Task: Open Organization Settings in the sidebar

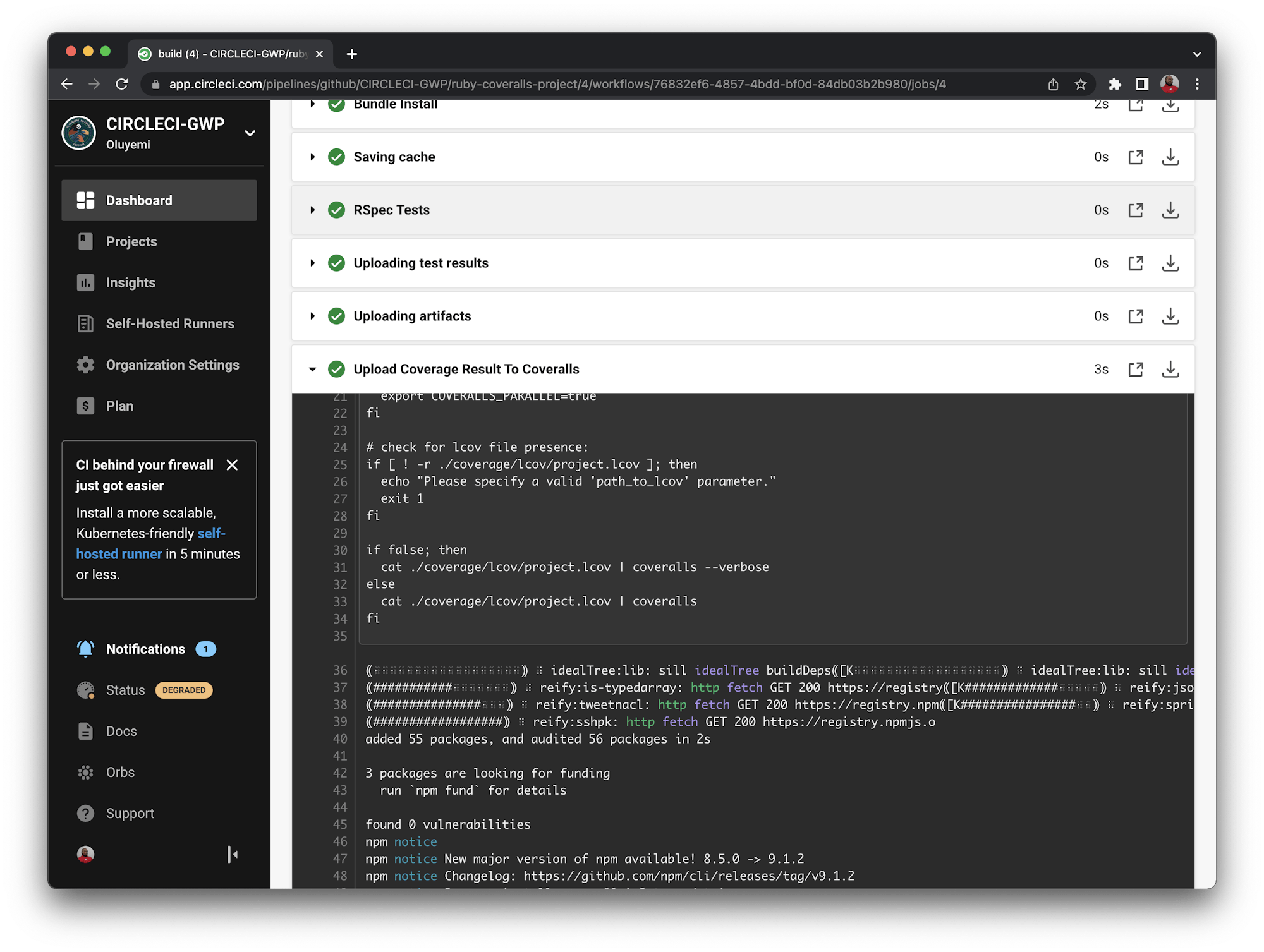Action: (172, 365)
